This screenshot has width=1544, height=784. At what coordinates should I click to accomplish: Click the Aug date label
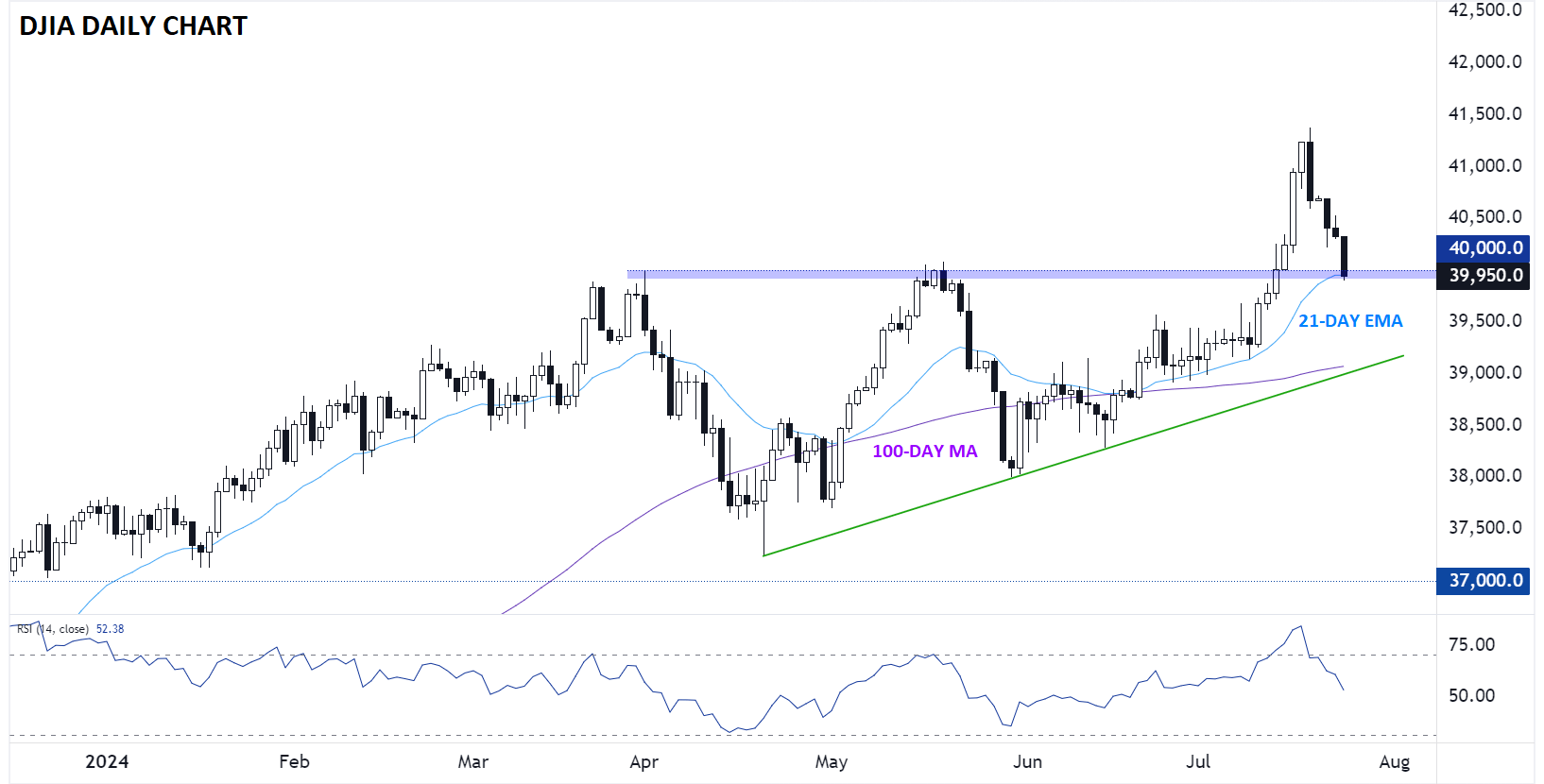click(1395, 761)
